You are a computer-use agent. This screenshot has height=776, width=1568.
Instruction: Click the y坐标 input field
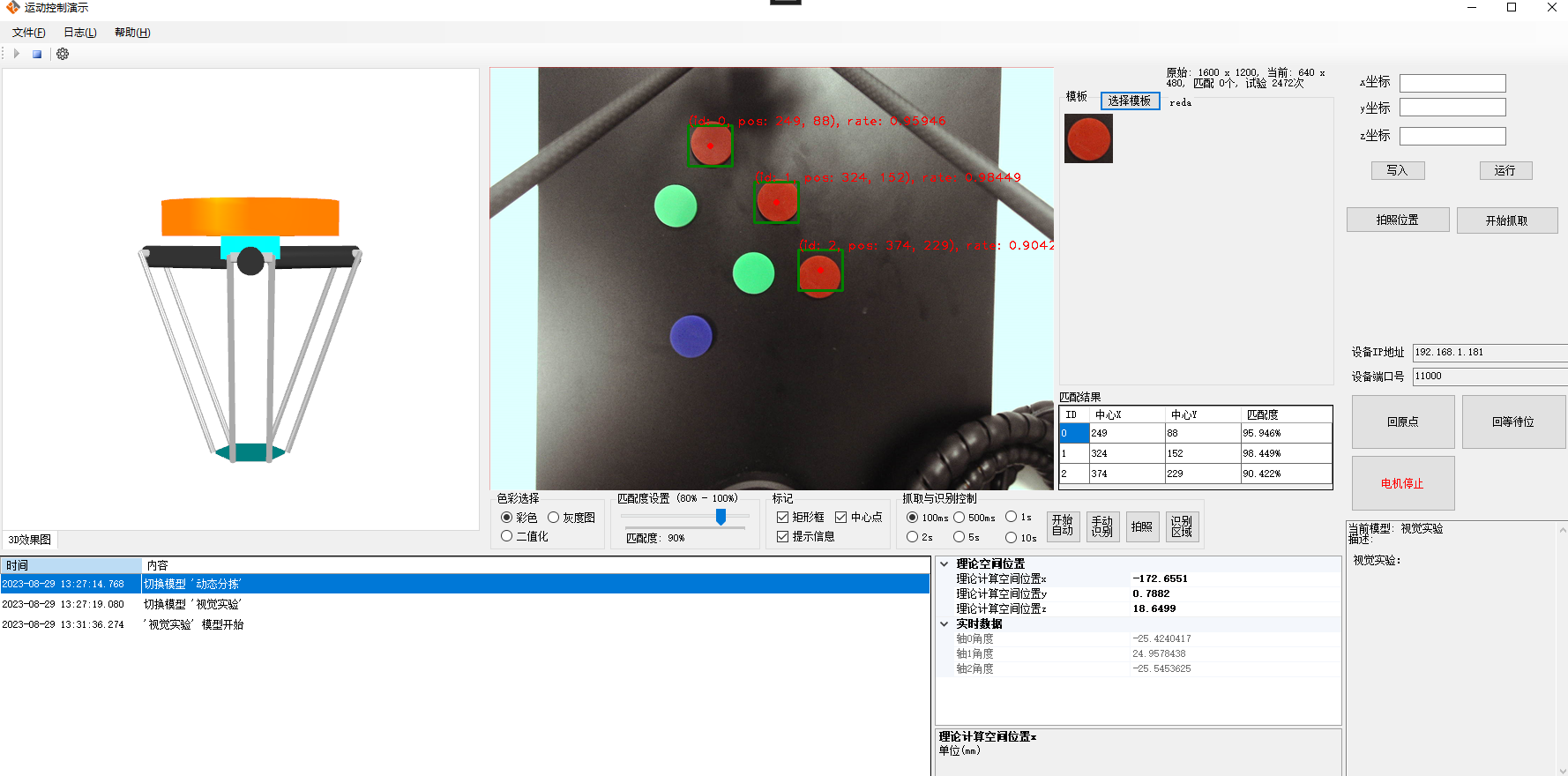1452,107
